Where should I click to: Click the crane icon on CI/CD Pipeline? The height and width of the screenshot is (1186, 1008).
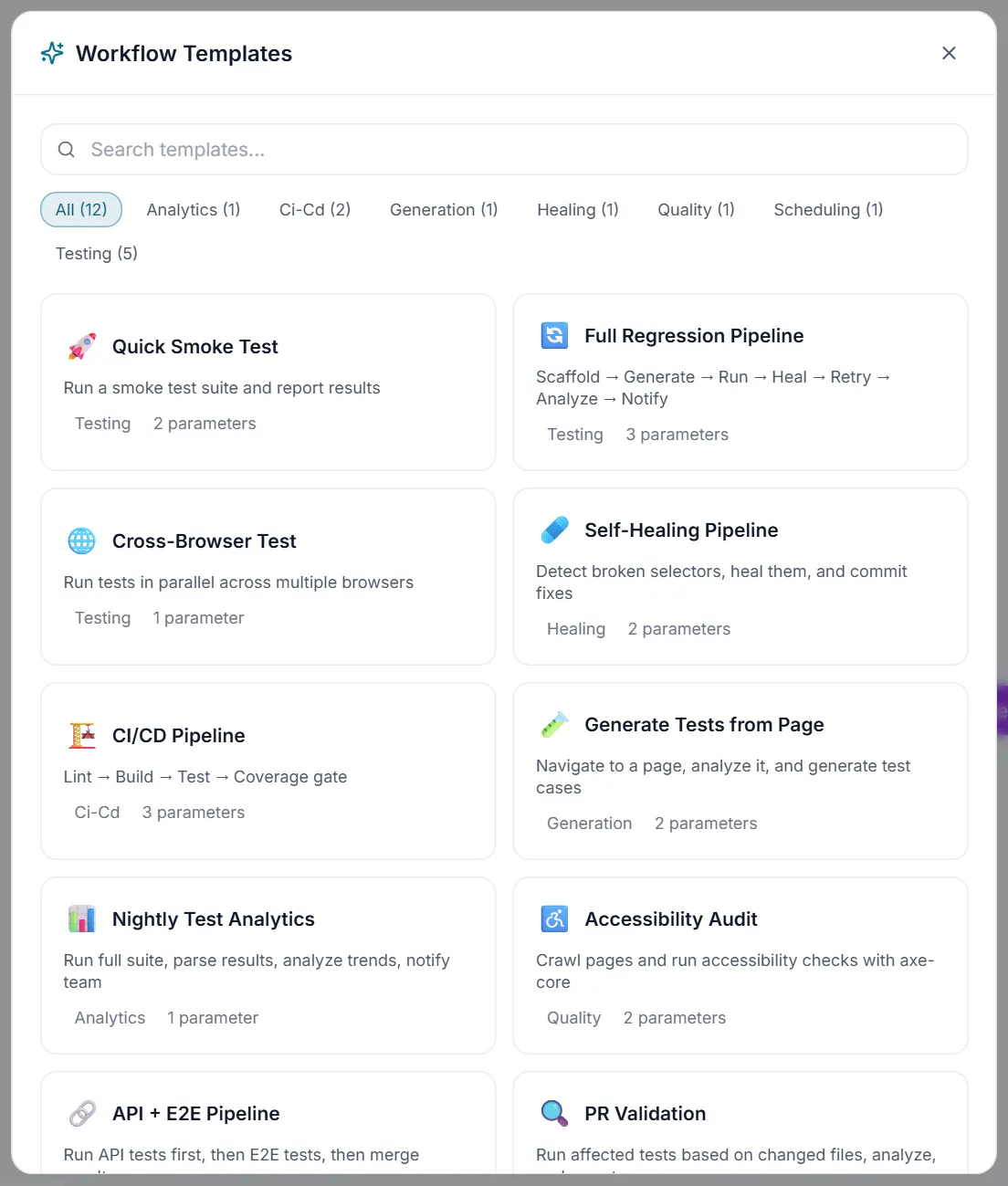pyautogui.click(x=82, y=736)
